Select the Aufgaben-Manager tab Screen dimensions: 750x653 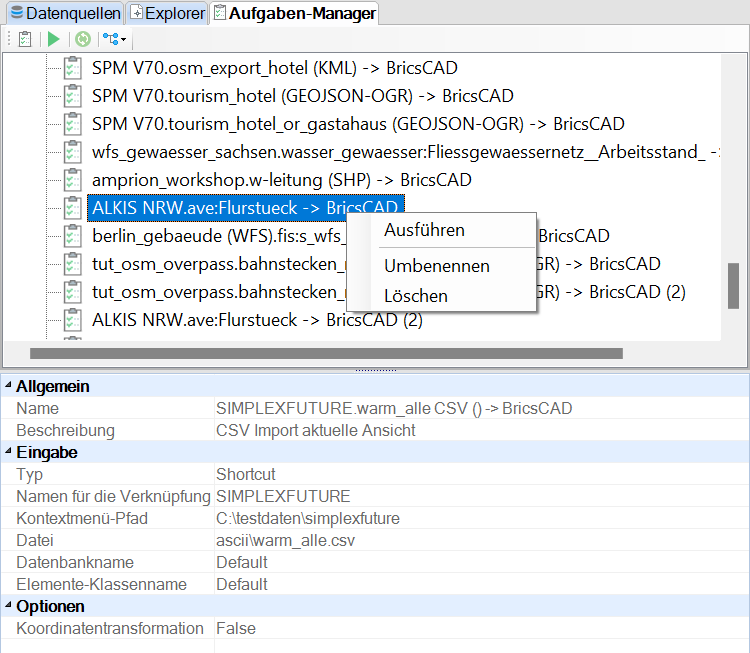pyautogui.click(x=294, y=13)
